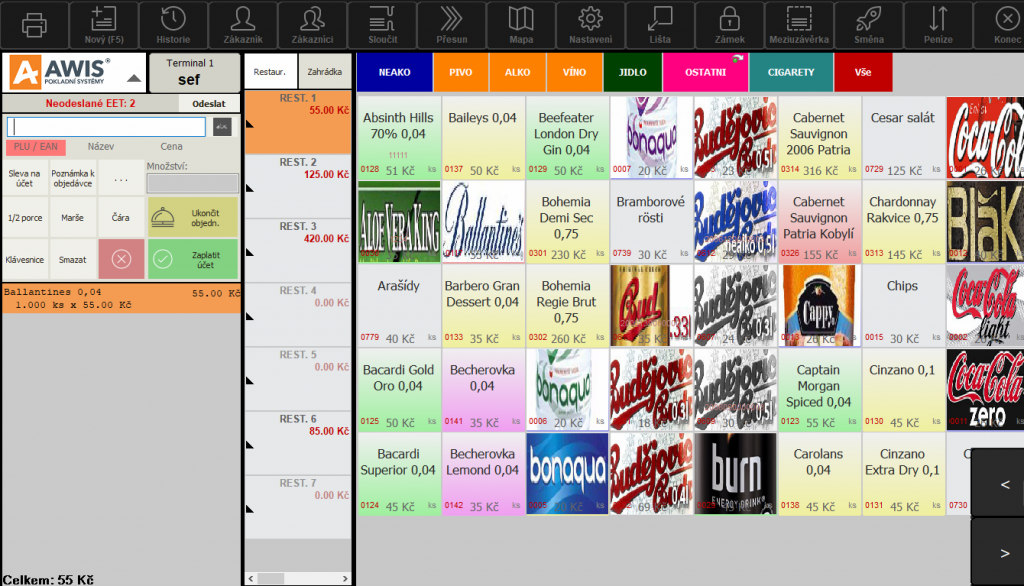Send unsent EET with Odeslat button
This screenshot has width=1024, height=586.
pyautogui.click(x=208, y=103)
